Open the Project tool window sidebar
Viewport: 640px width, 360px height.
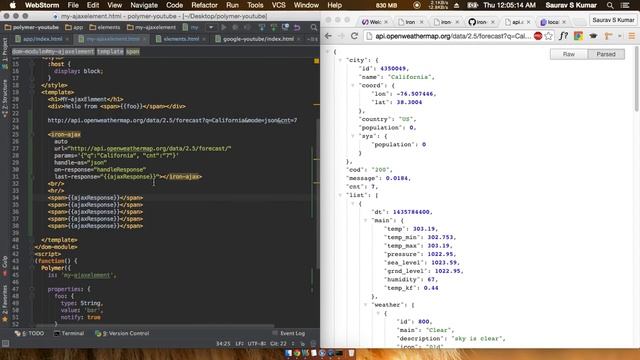click(4, 54)
